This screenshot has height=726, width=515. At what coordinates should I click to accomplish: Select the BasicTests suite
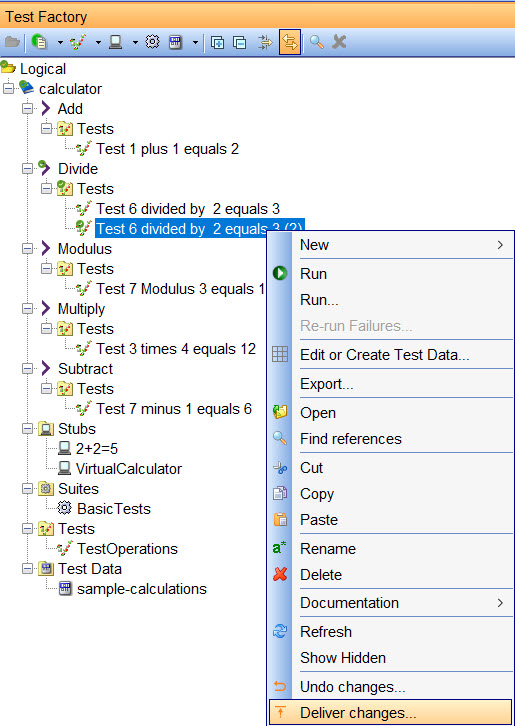click(114, 508)
